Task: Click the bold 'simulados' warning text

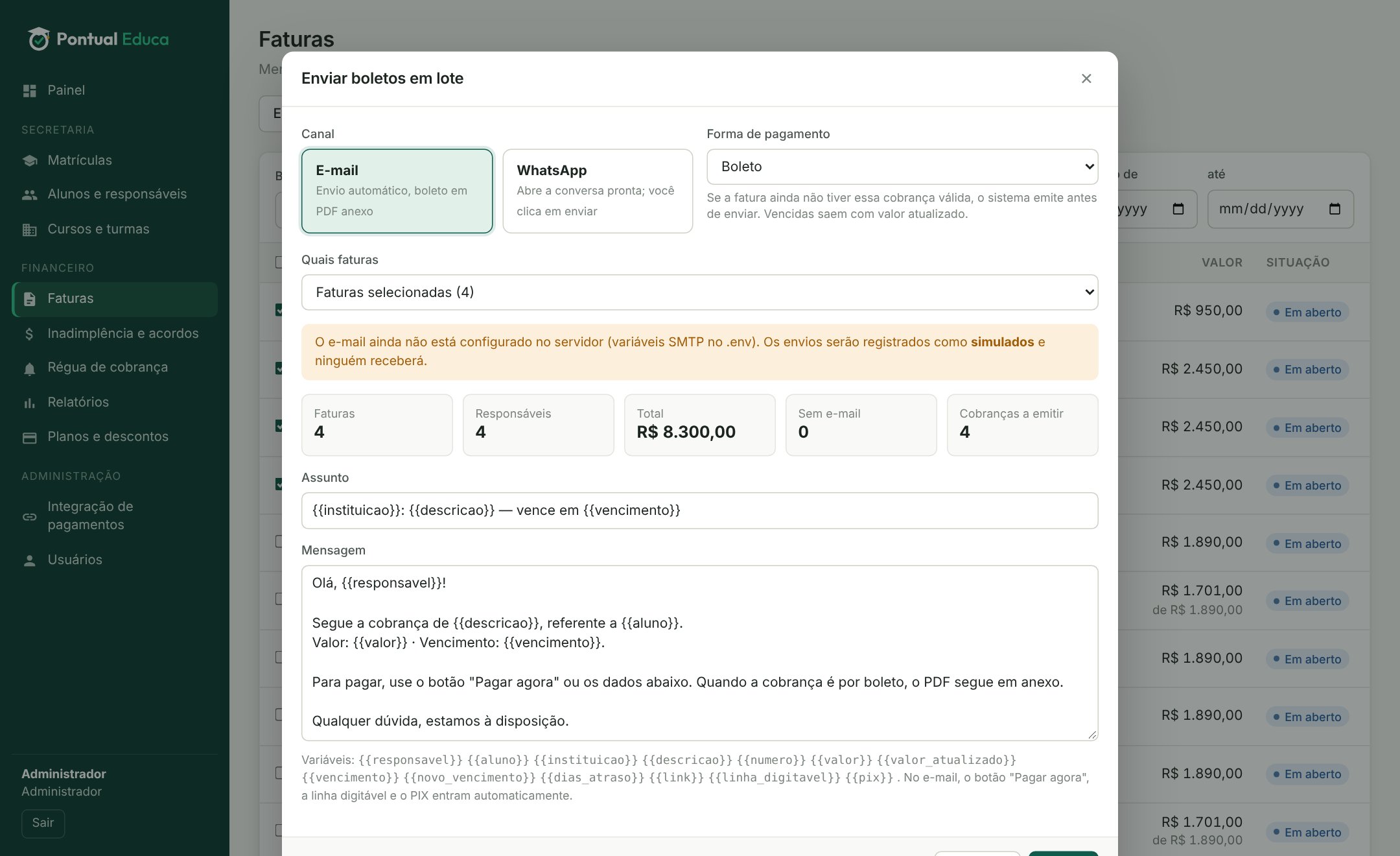Action: (1002, 342)
